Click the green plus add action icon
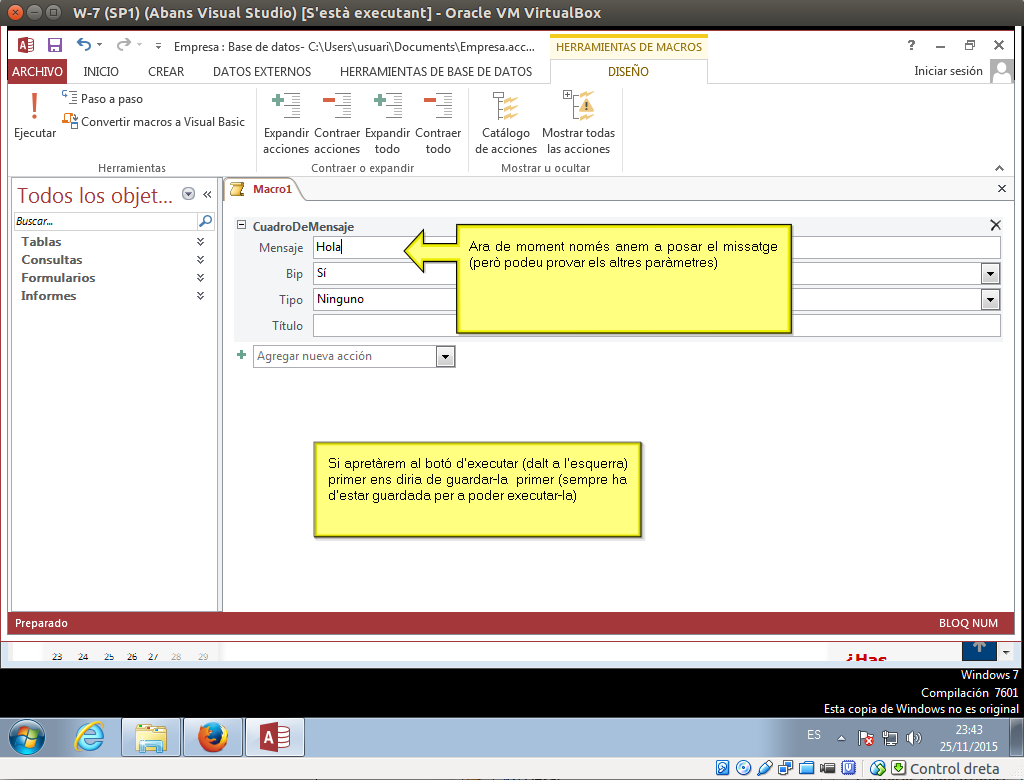This screenshot has height=780, width=1024. pyautogui.click(x=242, y=355)
